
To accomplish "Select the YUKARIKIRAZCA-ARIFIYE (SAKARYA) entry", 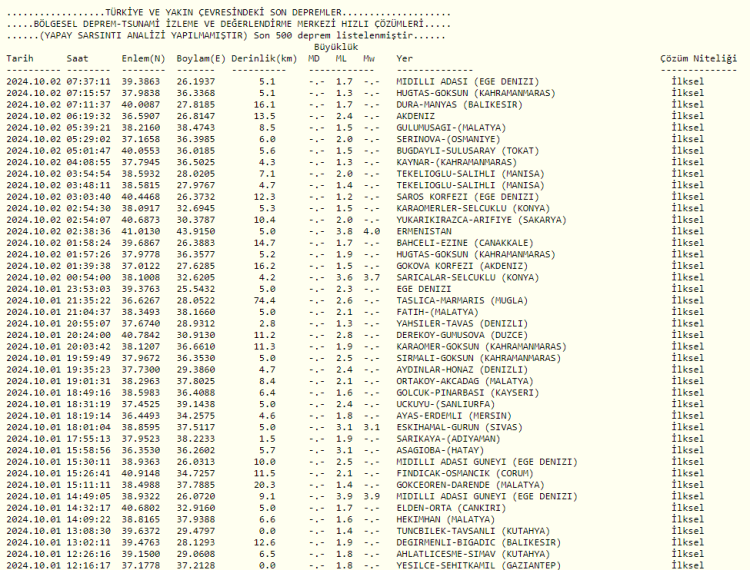I will 471,219.
